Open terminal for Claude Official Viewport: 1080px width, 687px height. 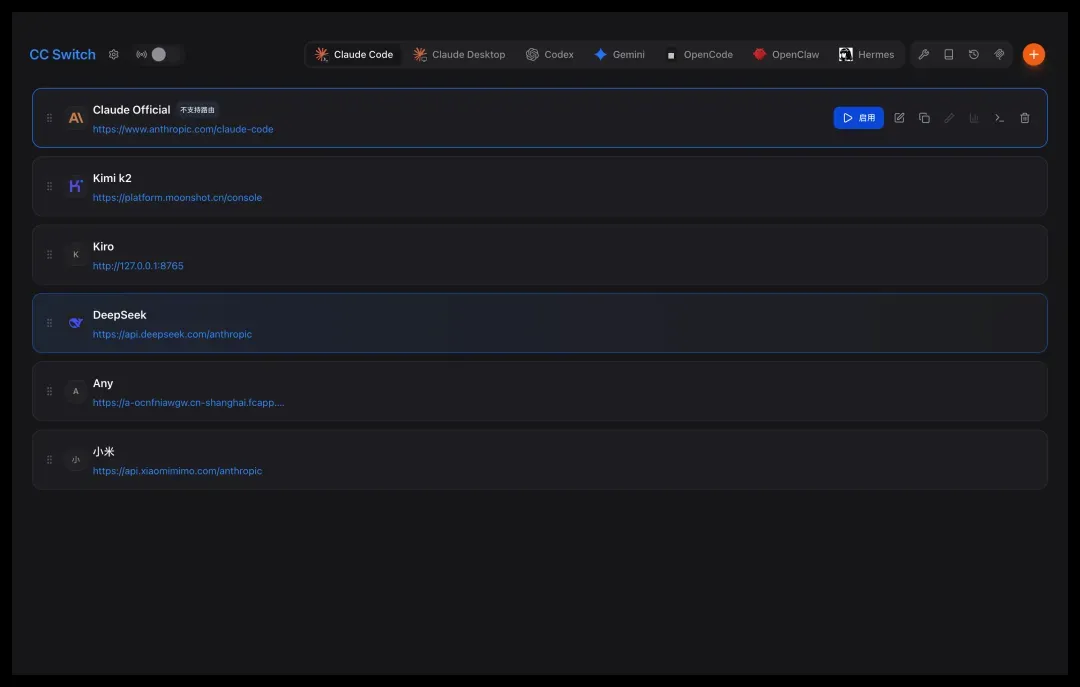[999, 118]
